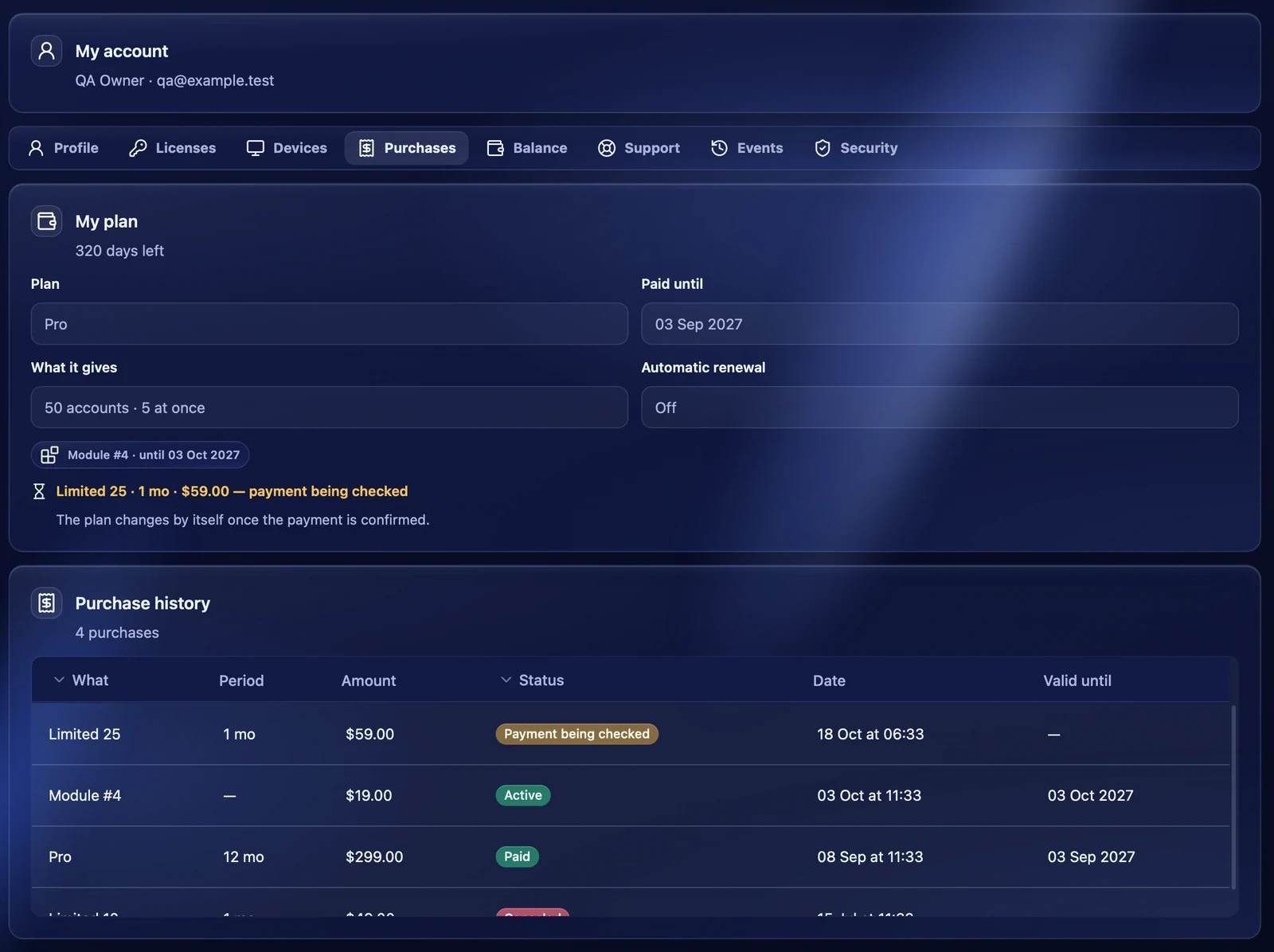Click the hourglass icon beside Limited 25 notice
Image resolution: width=1274 pixels, height=952 pixels.
(x=39, y=491)
